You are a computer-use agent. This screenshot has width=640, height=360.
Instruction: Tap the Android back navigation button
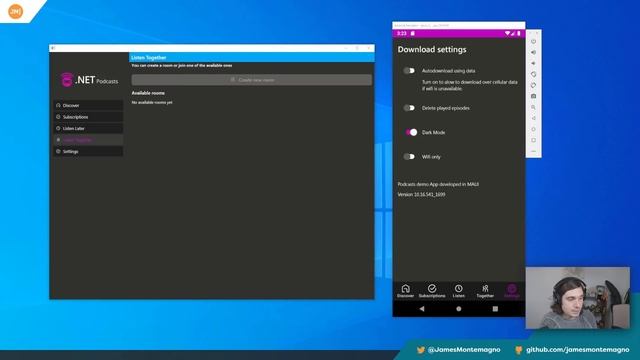click(x=422, y=309)
